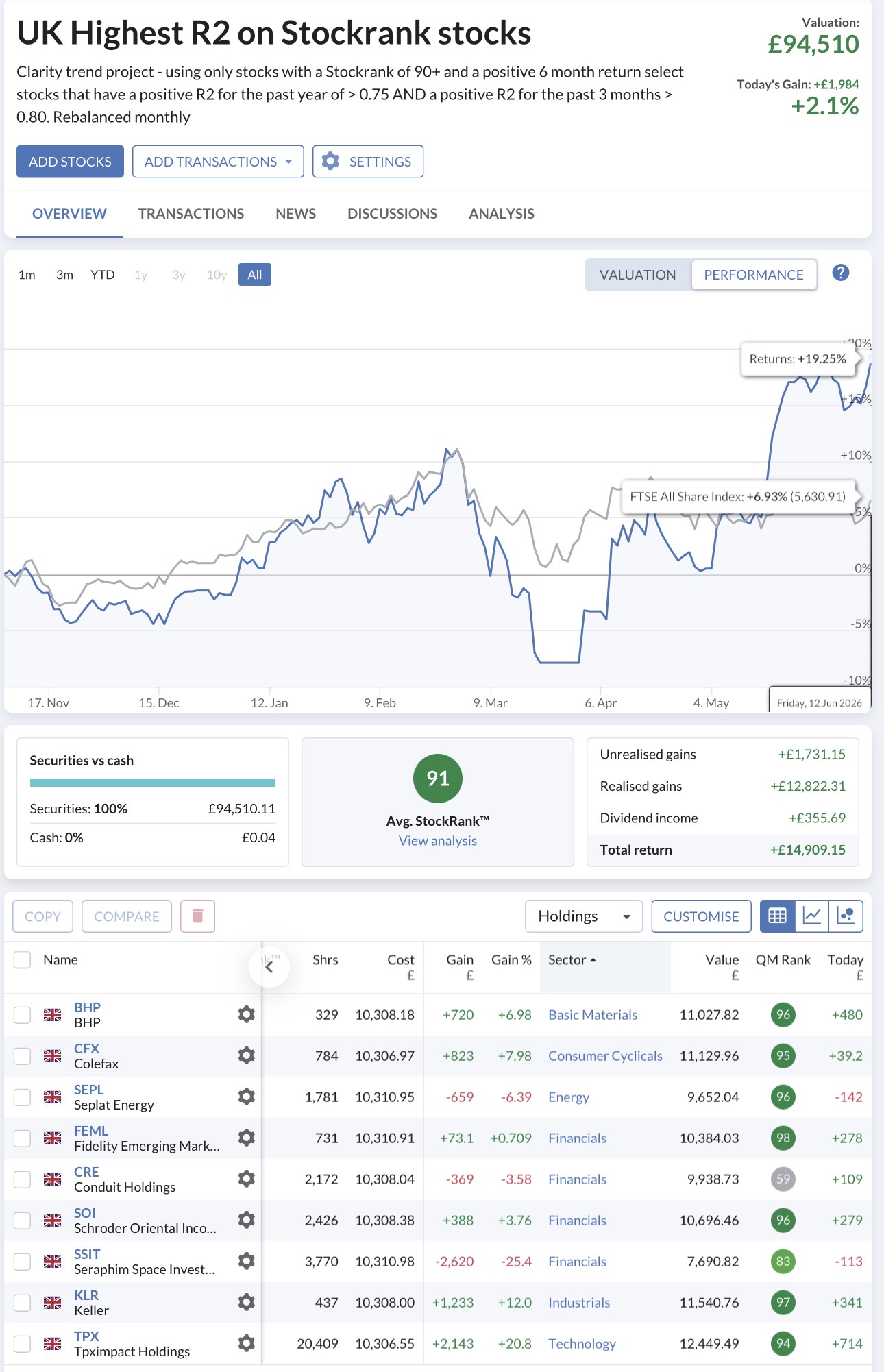884x1372 pixels.
Task: Open the Analysis tab
Action: [502, 214]
